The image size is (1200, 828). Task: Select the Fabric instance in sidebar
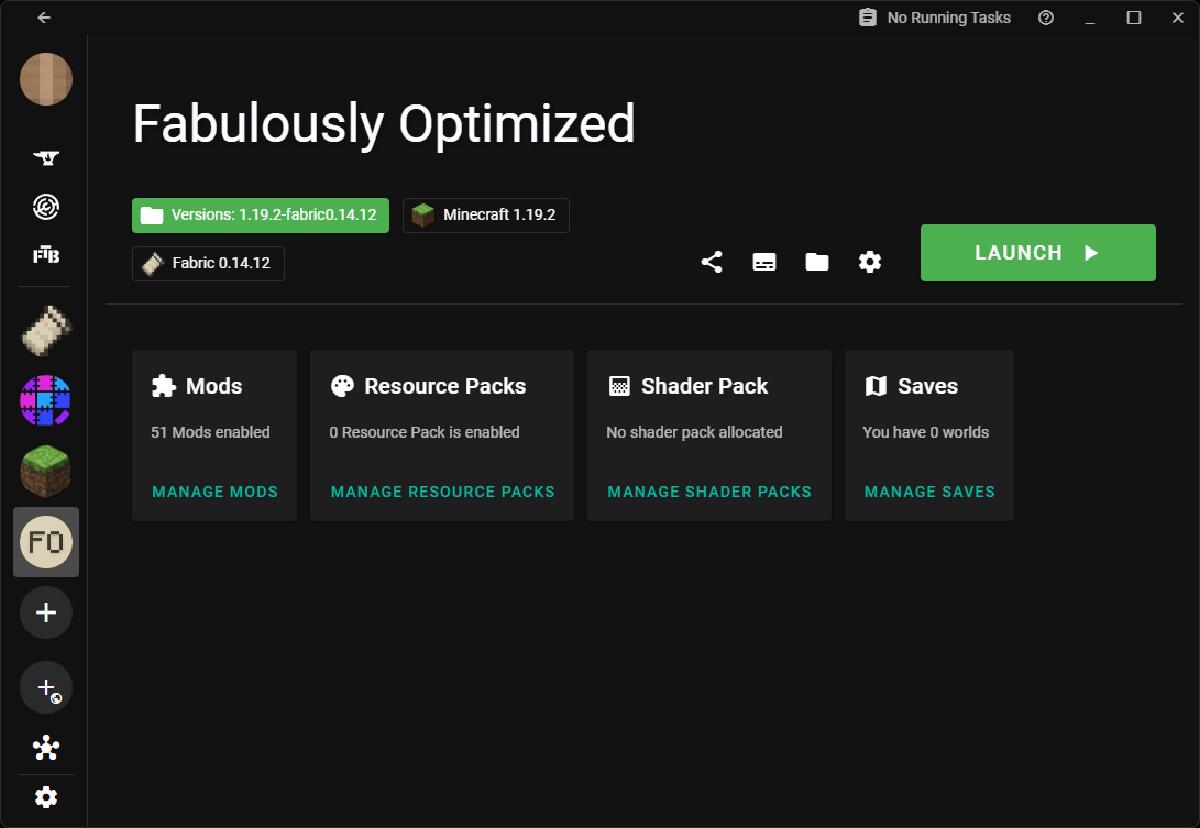point(46,333)
